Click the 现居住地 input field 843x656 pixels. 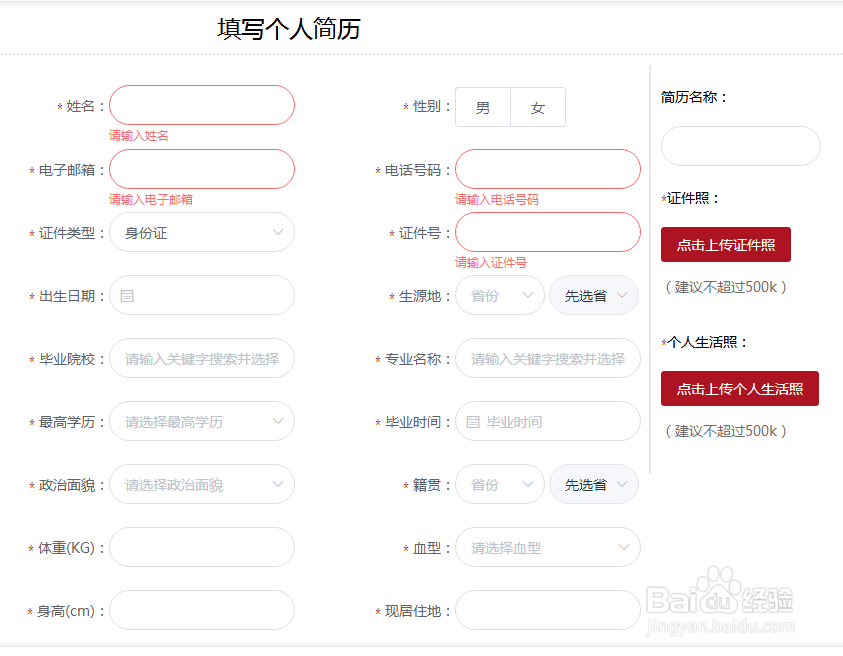pos(547,610)
